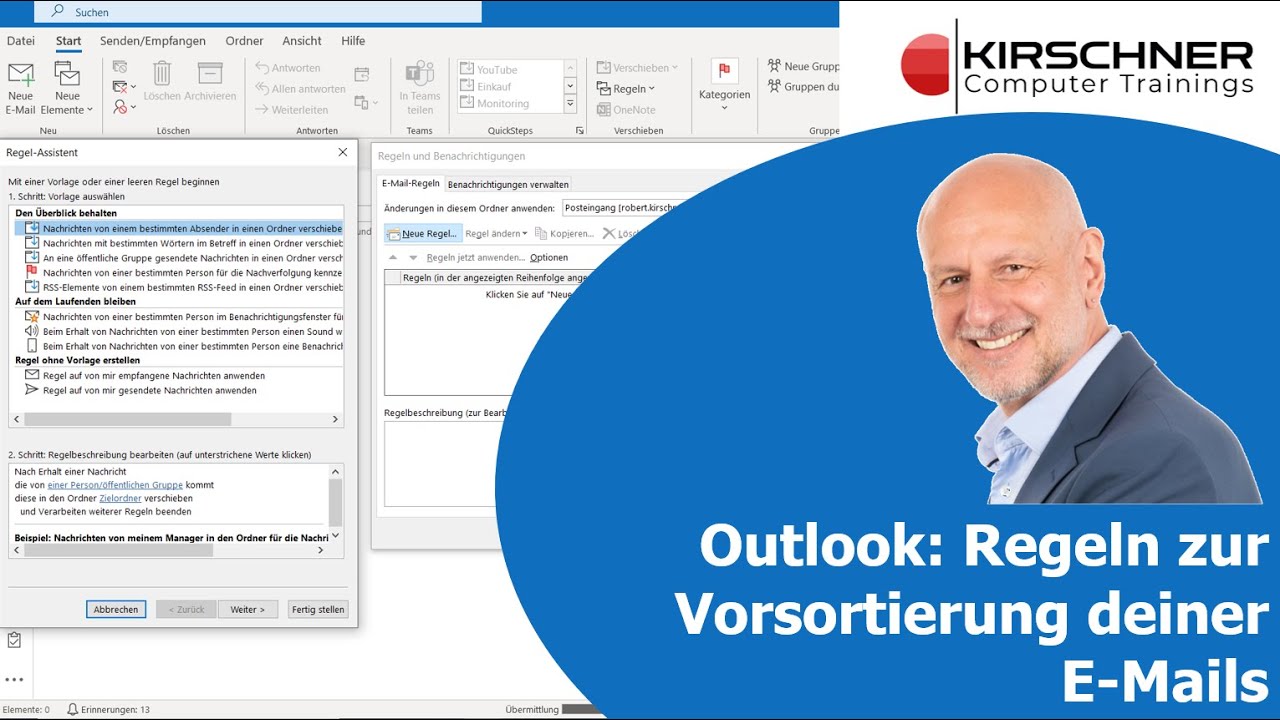1280x720 pixels.
Task: Click the move rule down arrow
Action: (x=413, y=257)
